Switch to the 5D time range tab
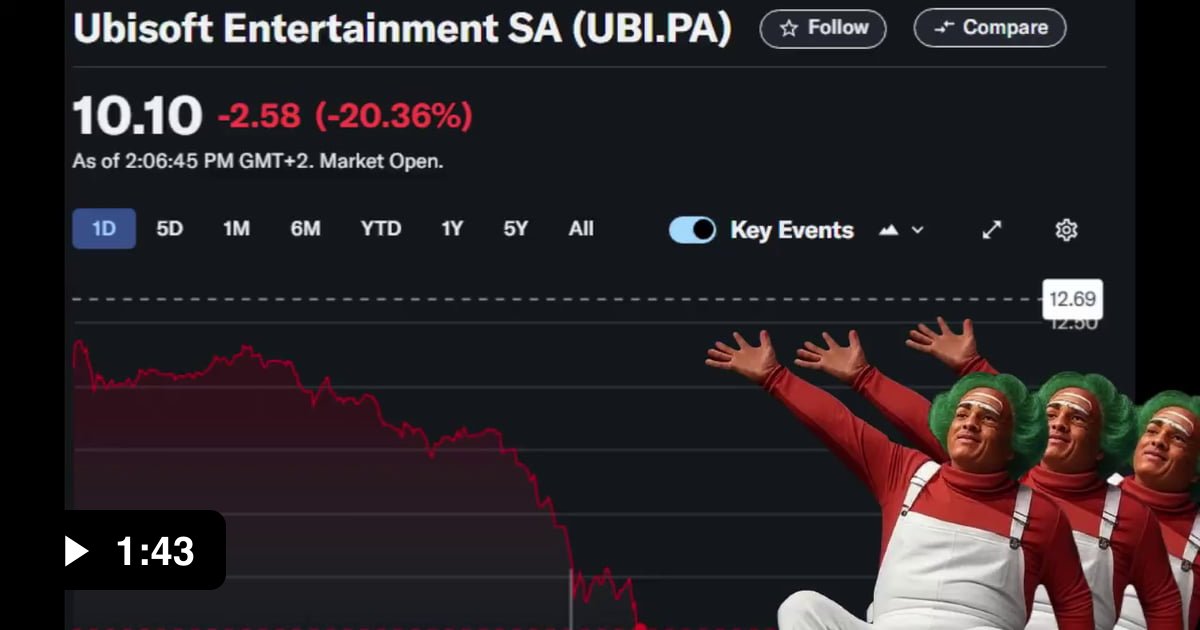The width and height of the screenshot is (1200, 630). point(168,229)
